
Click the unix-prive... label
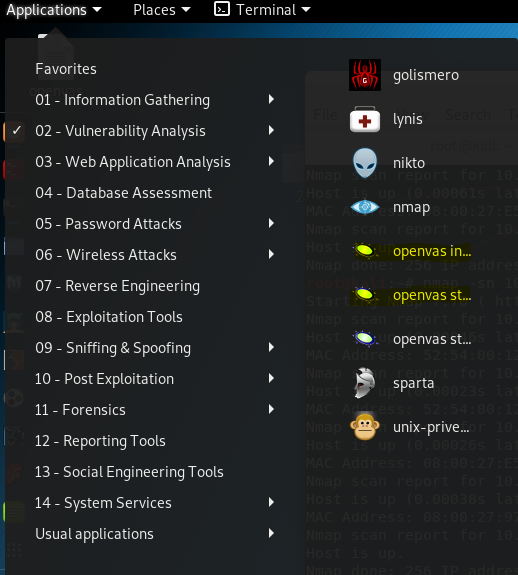point(431,427)
